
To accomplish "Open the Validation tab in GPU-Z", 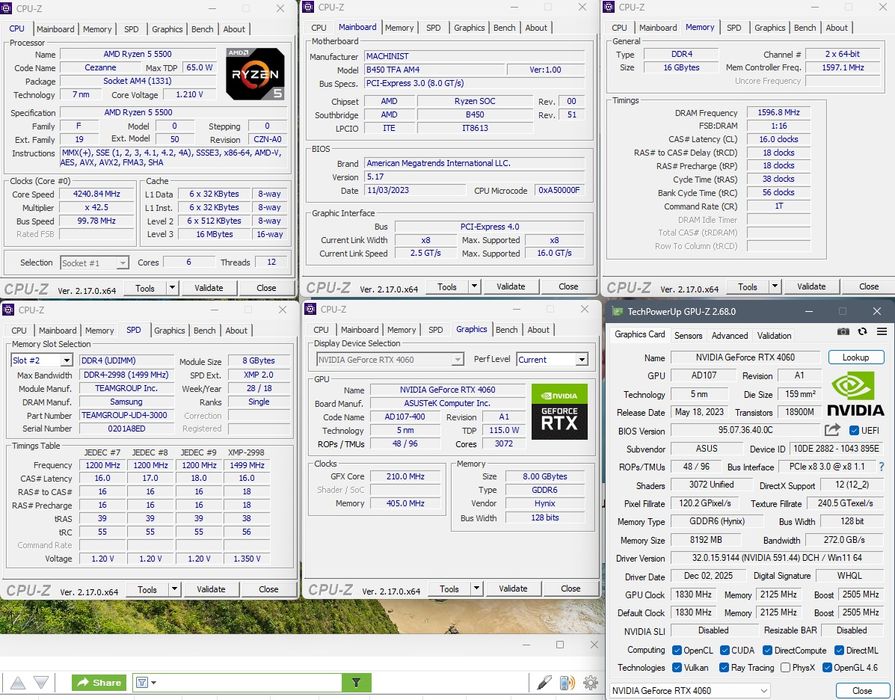I will [774, 336].
